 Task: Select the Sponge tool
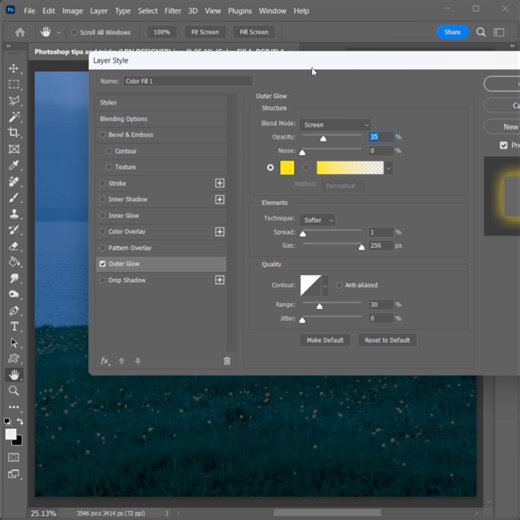point(14,294)
